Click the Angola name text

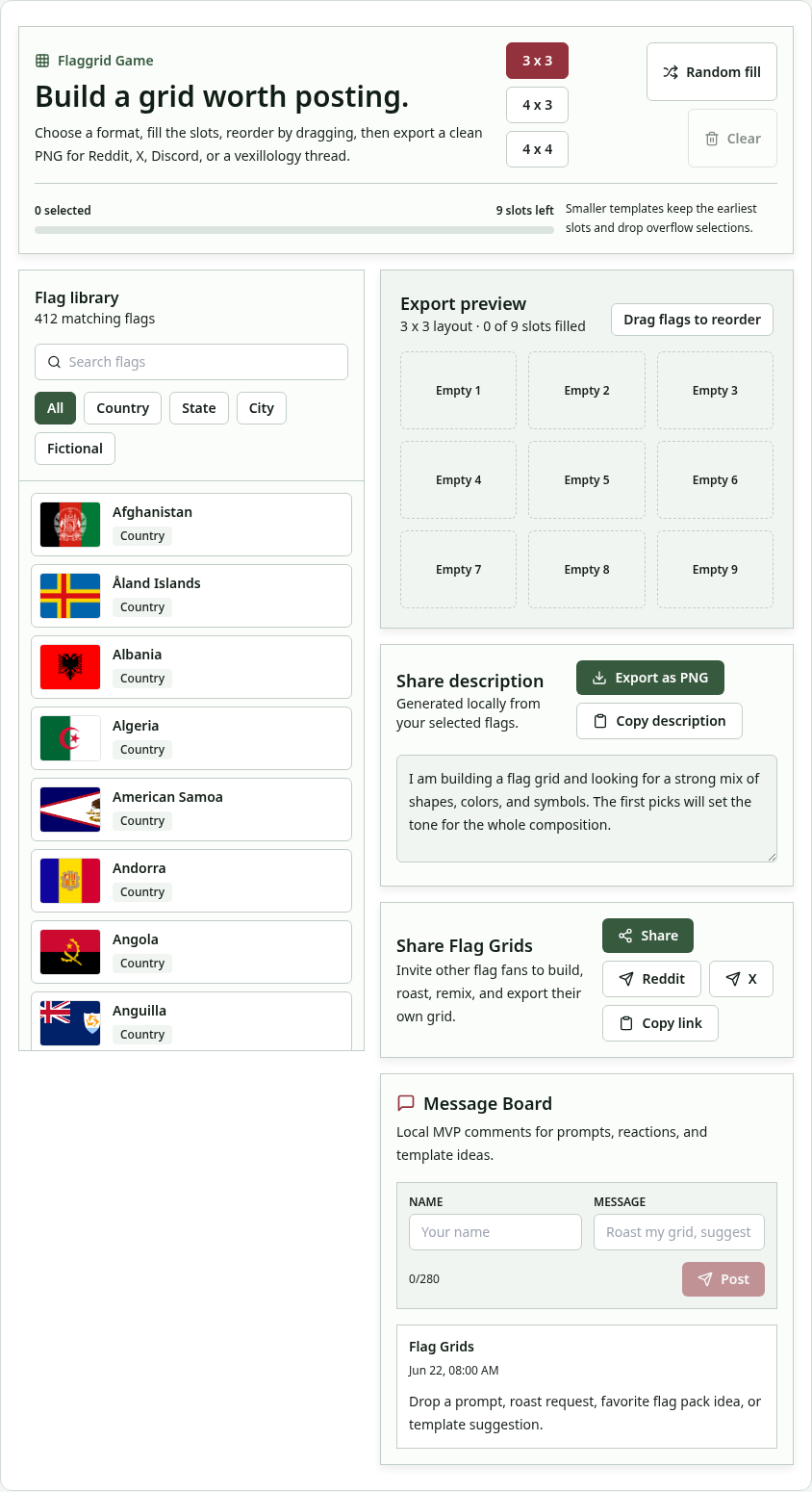tap(136, 939)
